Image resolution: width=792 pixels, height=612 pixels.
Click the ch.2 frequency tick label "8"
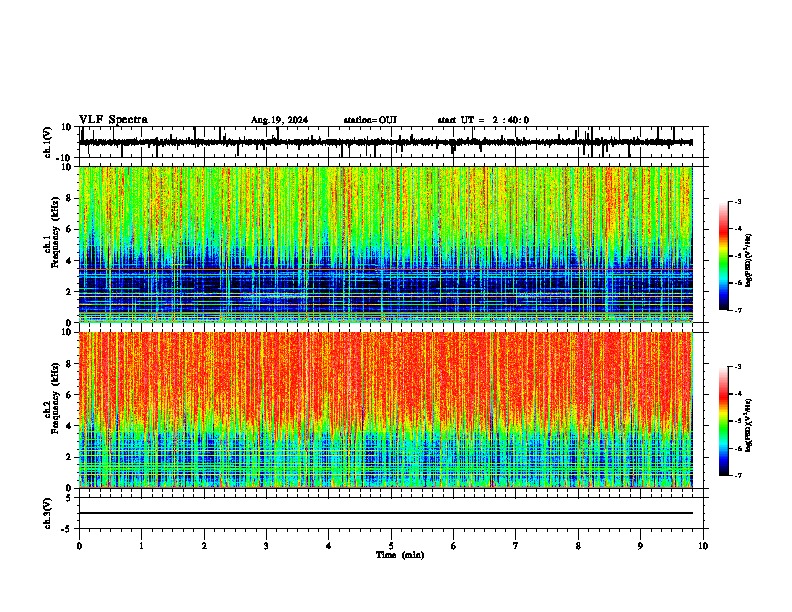[x=70, y=364]
